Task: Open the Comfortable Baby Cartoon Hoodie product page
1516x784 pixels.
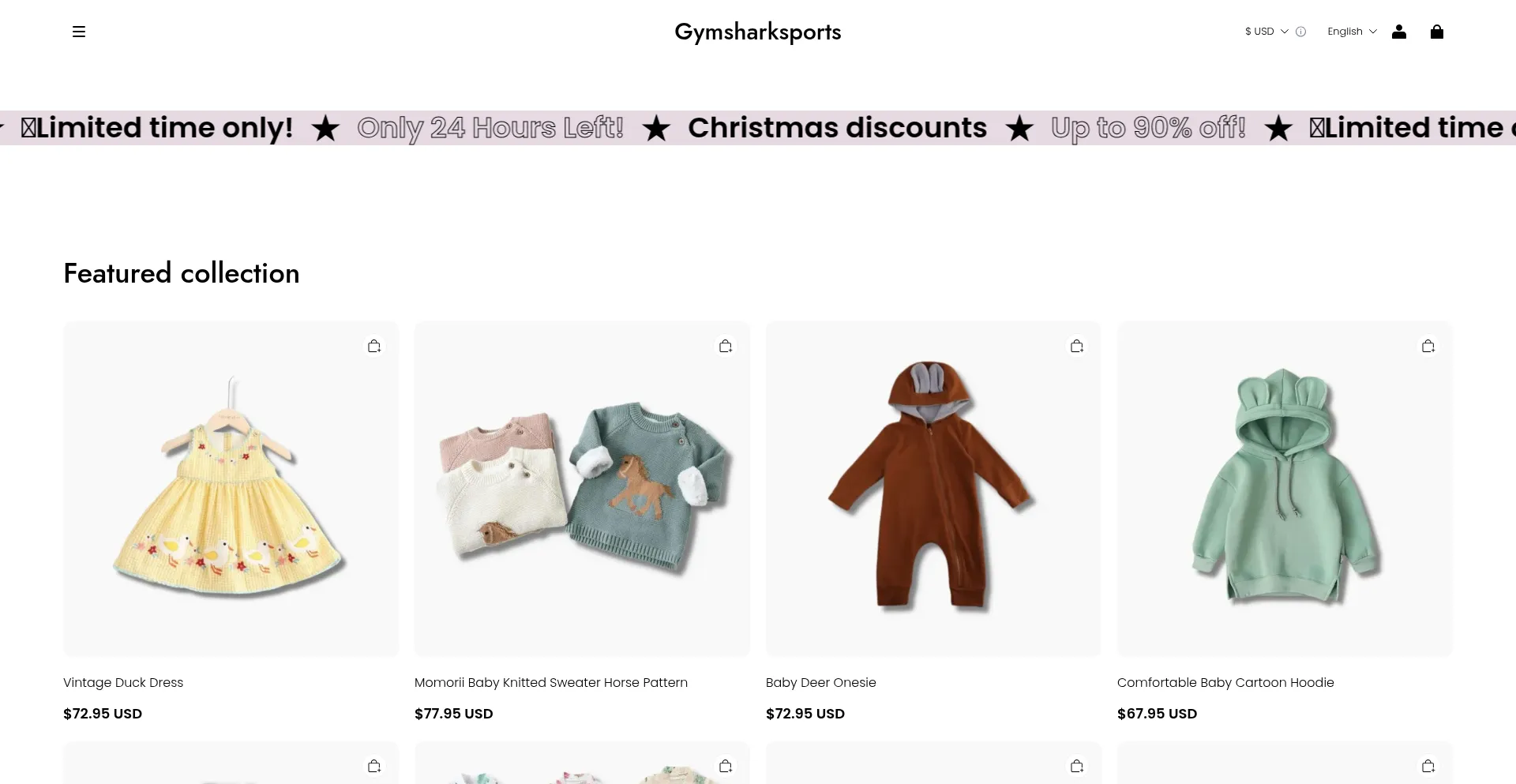Action: (x=1225, y=682)
